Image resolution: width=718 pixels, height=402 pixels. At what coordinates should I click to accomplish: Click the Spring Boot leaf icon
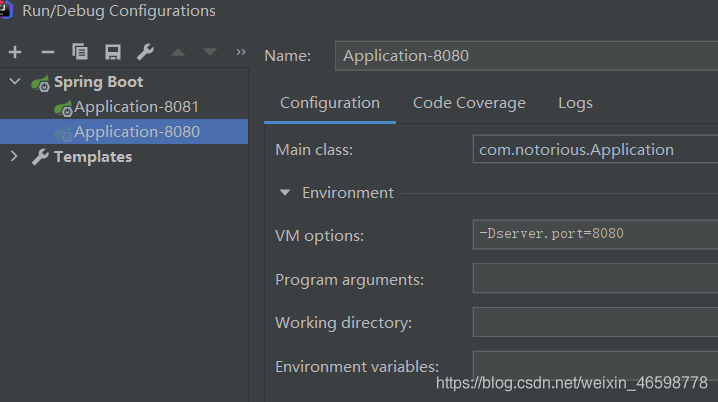coord(40,84)
